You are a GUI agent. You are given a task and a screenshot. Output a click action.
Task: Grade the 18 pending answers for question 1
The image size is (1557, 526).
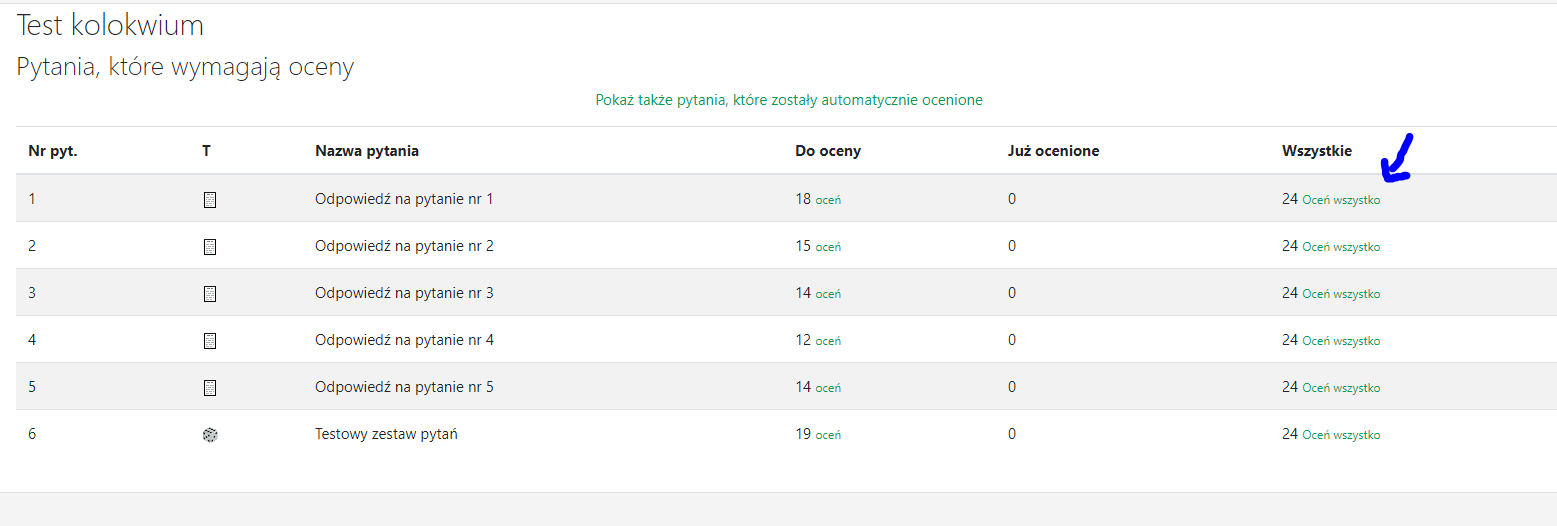point(828,200)
